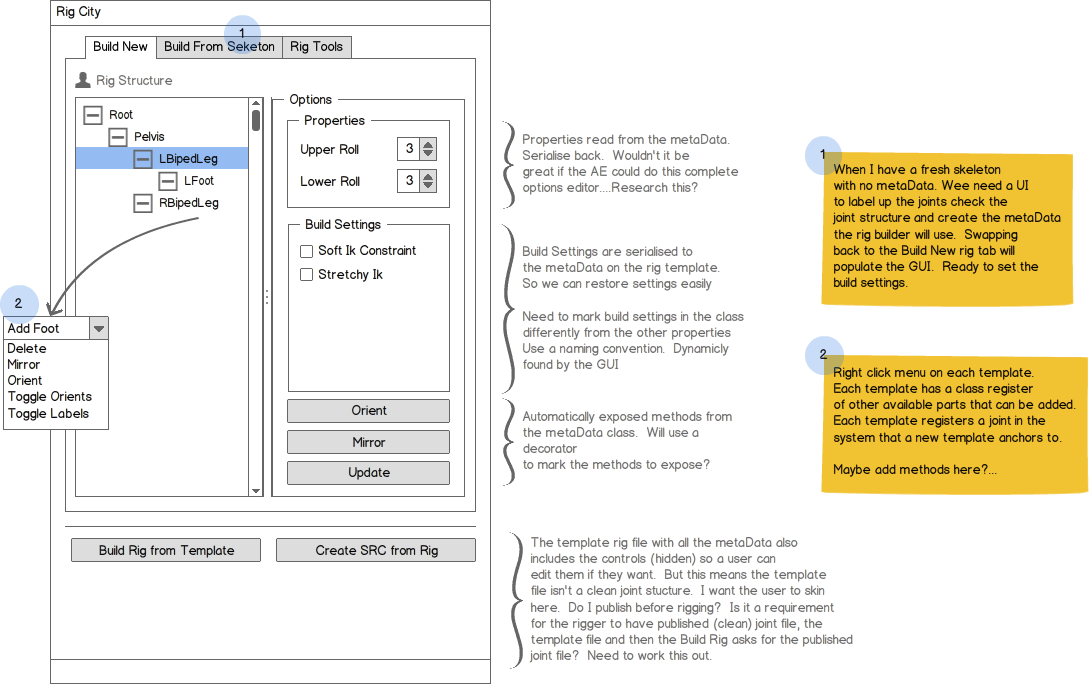Collapse the LBipedLeg node box
The width and height of the screenshot is (1090, 684).
[143, 159]
